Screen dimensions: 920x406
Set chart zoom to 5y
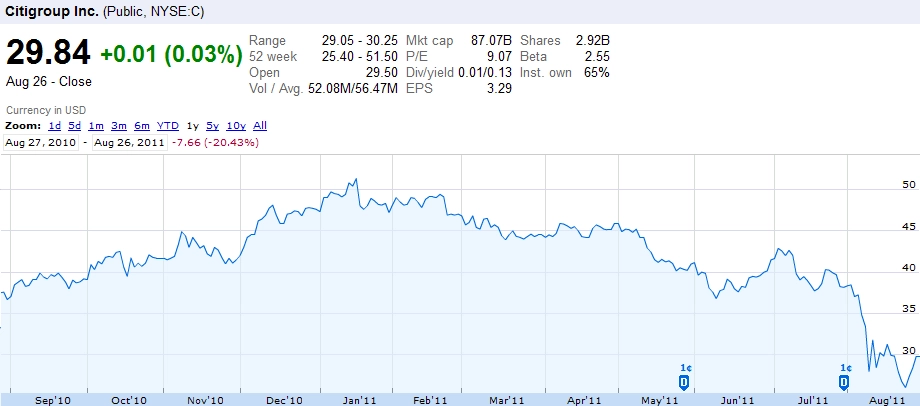pos(212,126)
